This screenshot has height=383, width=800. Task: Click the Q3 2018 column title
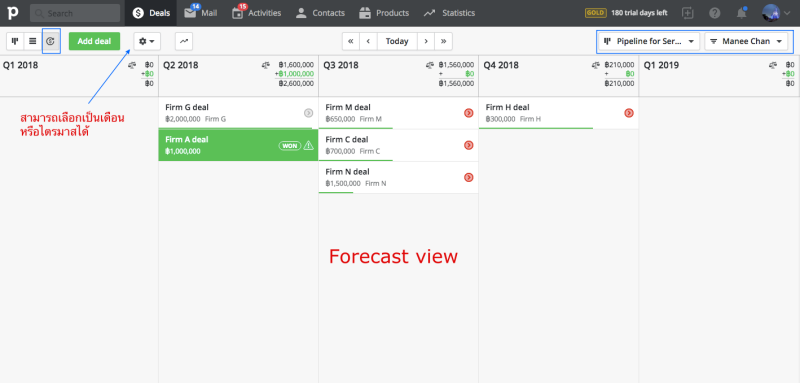341,65
